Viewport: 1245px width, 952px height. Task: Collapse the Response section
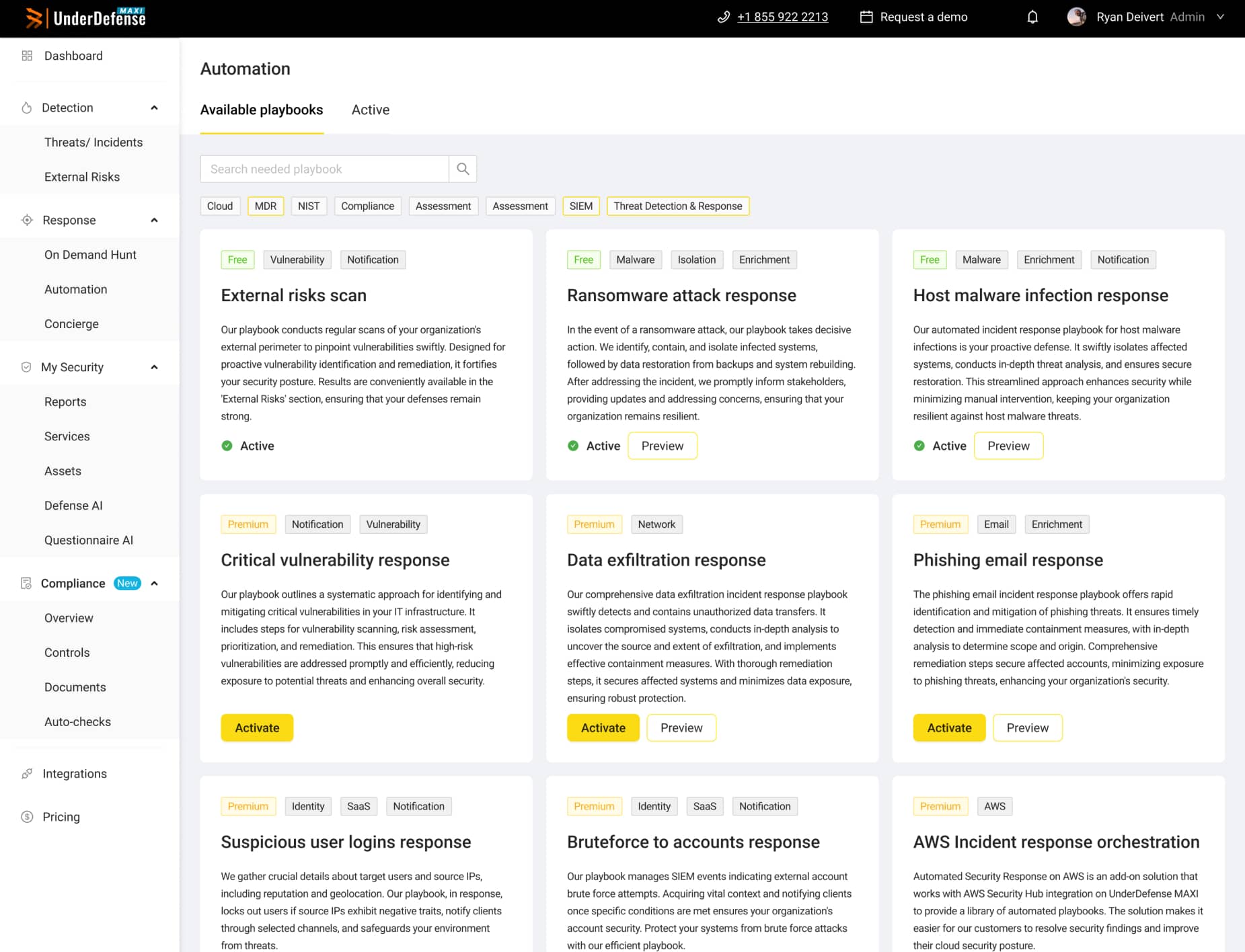[x=154, y=220]
